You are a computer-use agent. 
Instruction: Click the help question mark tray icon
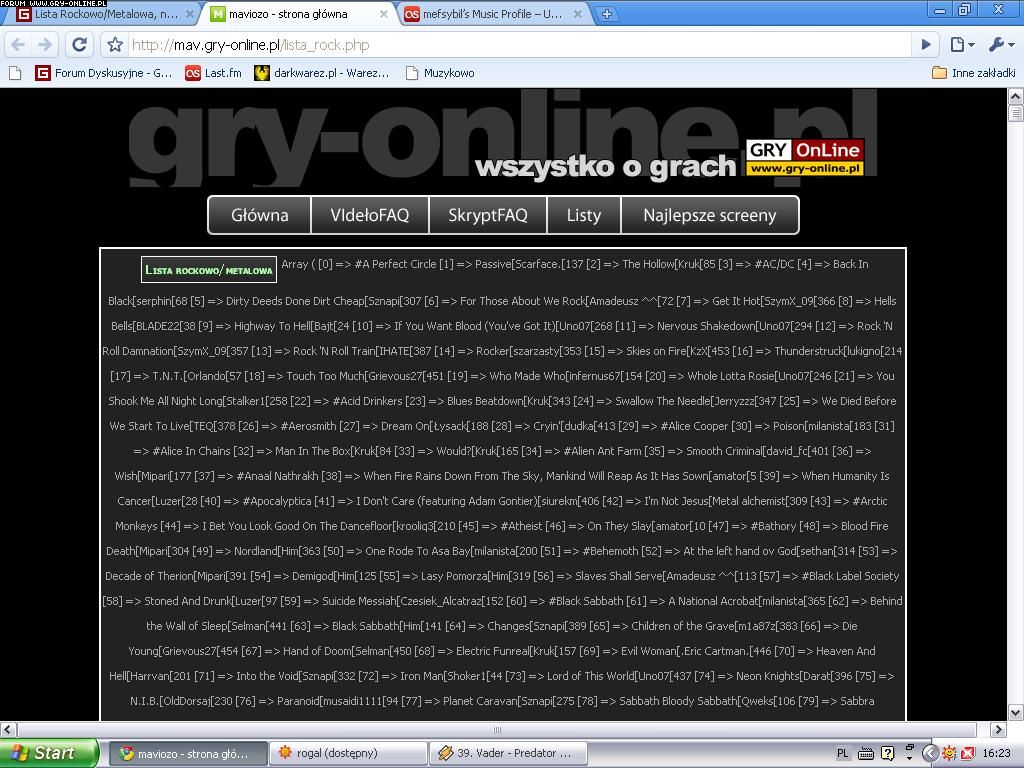tap(887, 754)
